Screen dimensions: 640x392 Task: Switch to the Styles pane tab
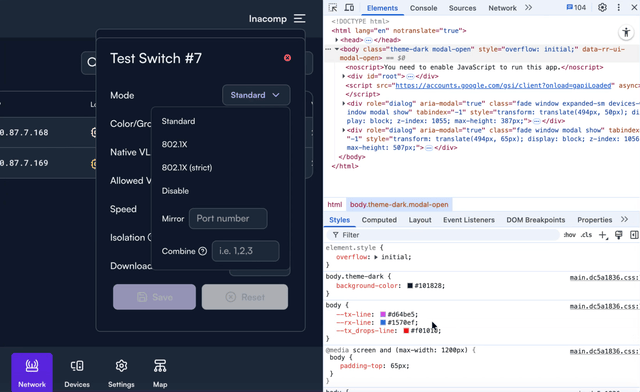pyautogui.click(x=340, y=220)
